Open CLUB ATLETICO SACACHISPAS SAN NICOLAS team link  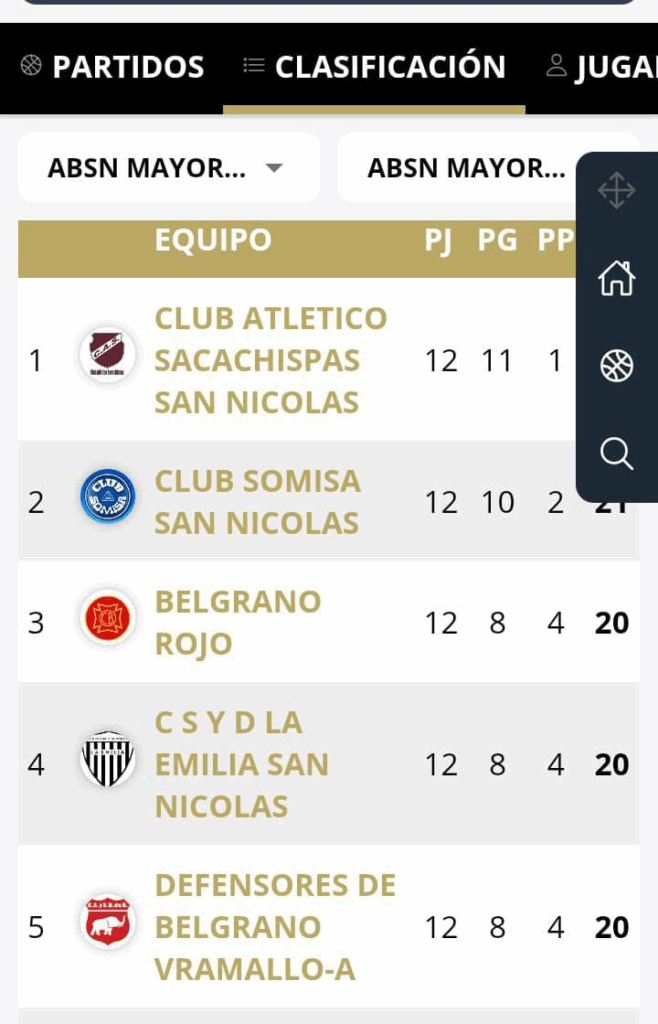271,360
